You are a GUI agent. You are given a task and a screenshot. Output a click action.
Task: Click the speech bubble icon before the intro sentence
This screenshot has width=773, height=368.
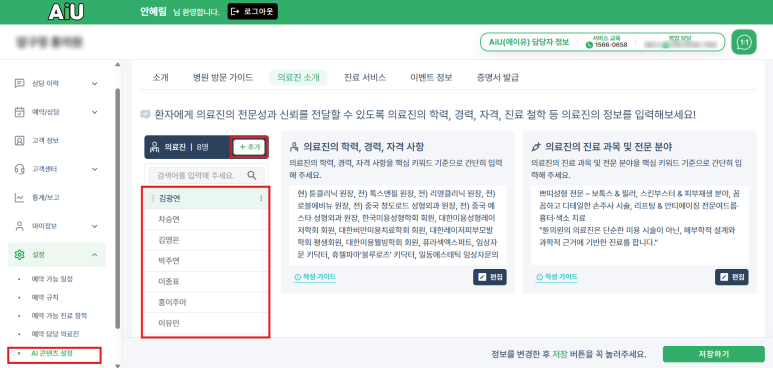click(x=144, y=114)
